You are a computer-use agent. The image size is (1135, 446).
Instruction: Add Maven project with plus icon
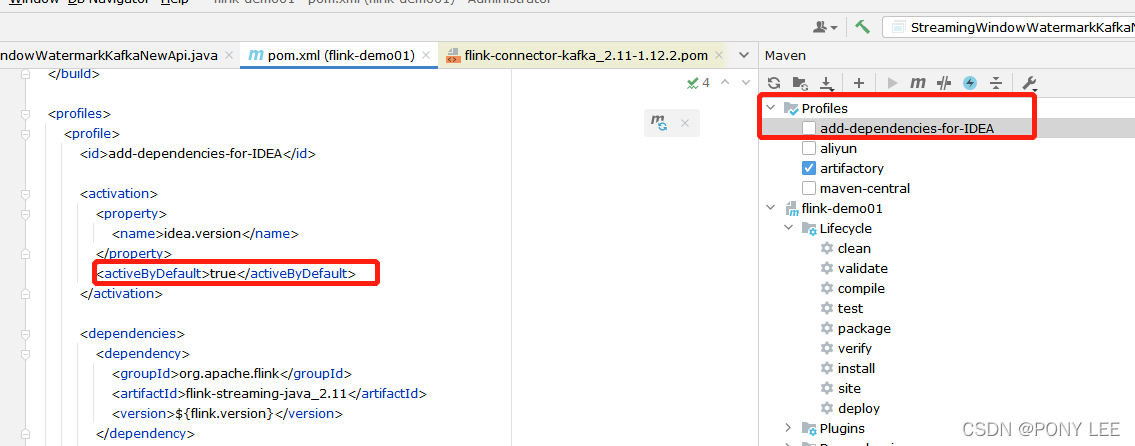coord(859,83)
